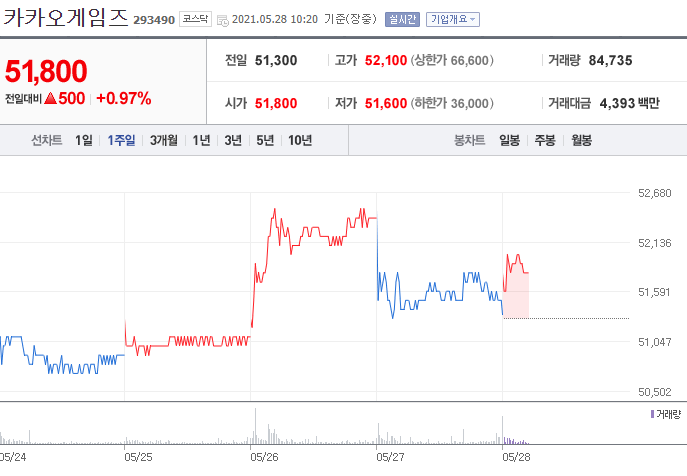Show the 5년 chart range
This screenshot has width=687, height=476.
click(265, 140)
